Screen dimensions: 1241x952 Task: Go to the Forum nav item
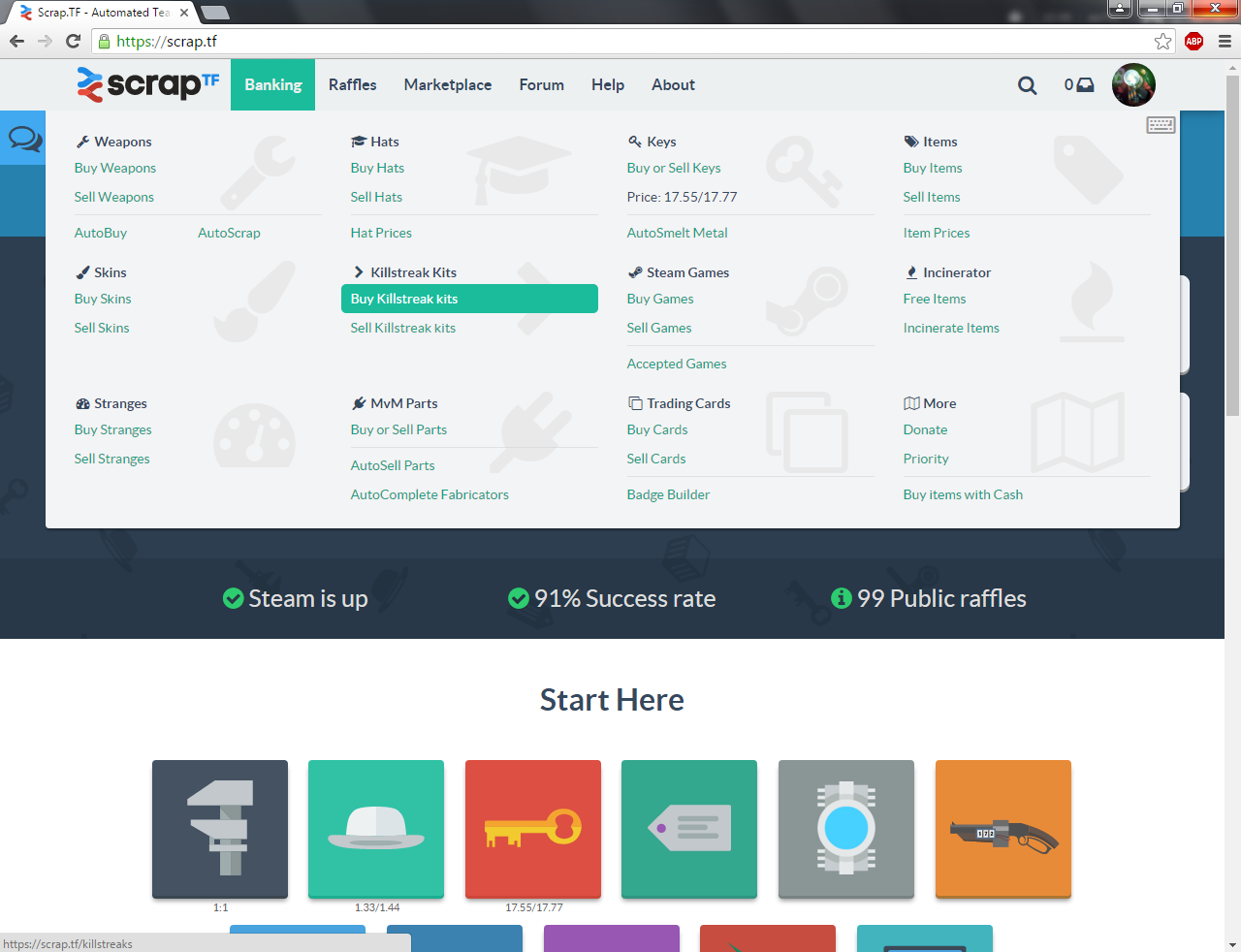coord(542,84)
